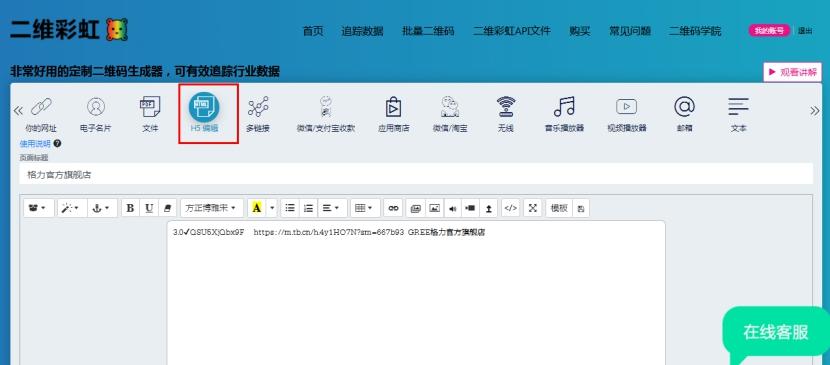Insert an unordered bullet list
830x365 pixels.
pos(290,208)
